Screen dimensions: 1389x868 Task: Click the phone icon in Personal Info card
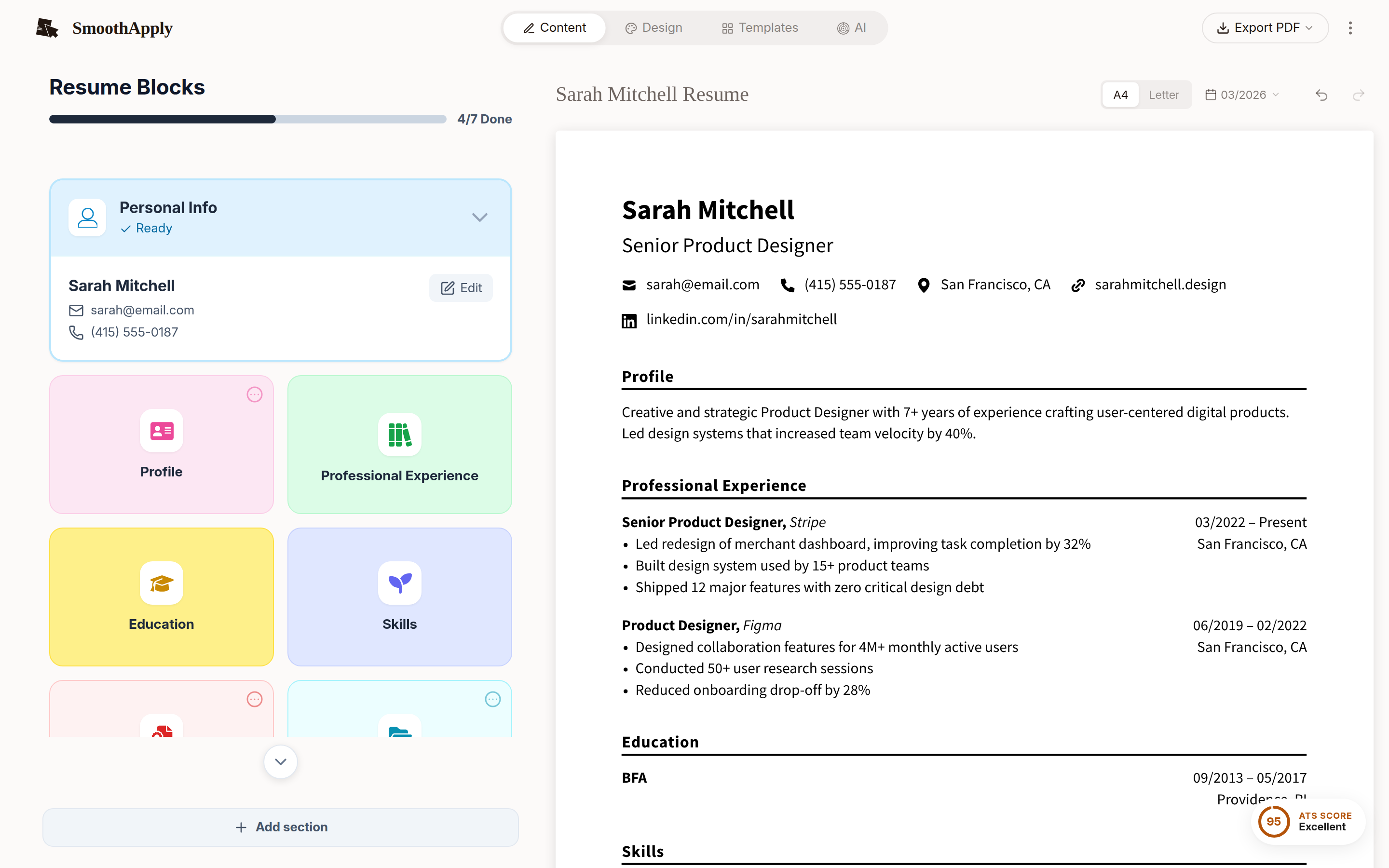(x=76, y=332)
